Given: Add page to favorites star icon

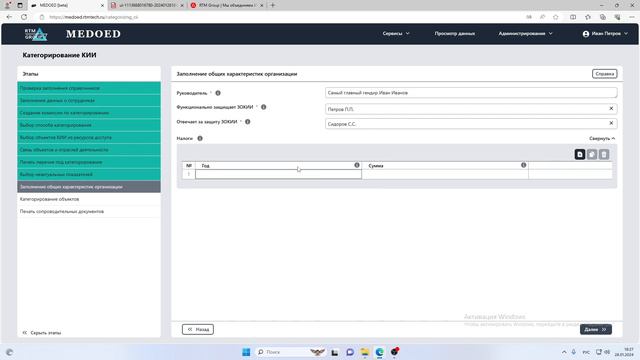Looking at the screenshot, I should tap(556, 17).
